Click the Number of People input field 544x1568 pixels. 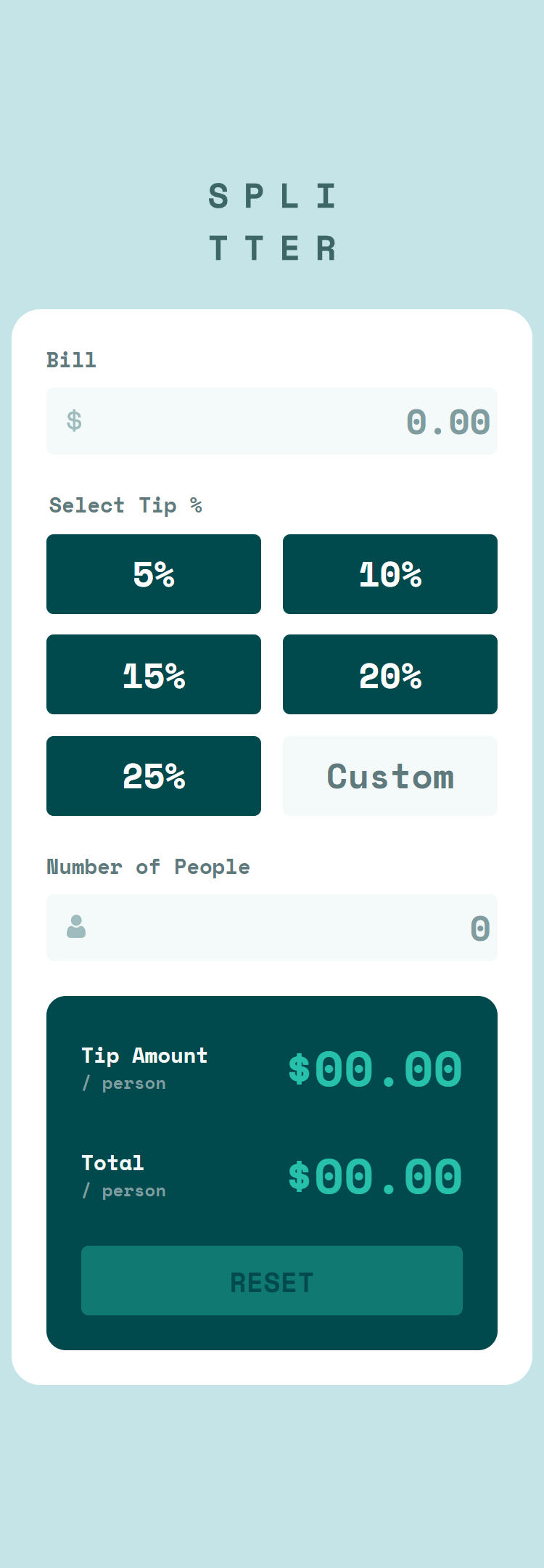tap(272, 928)
